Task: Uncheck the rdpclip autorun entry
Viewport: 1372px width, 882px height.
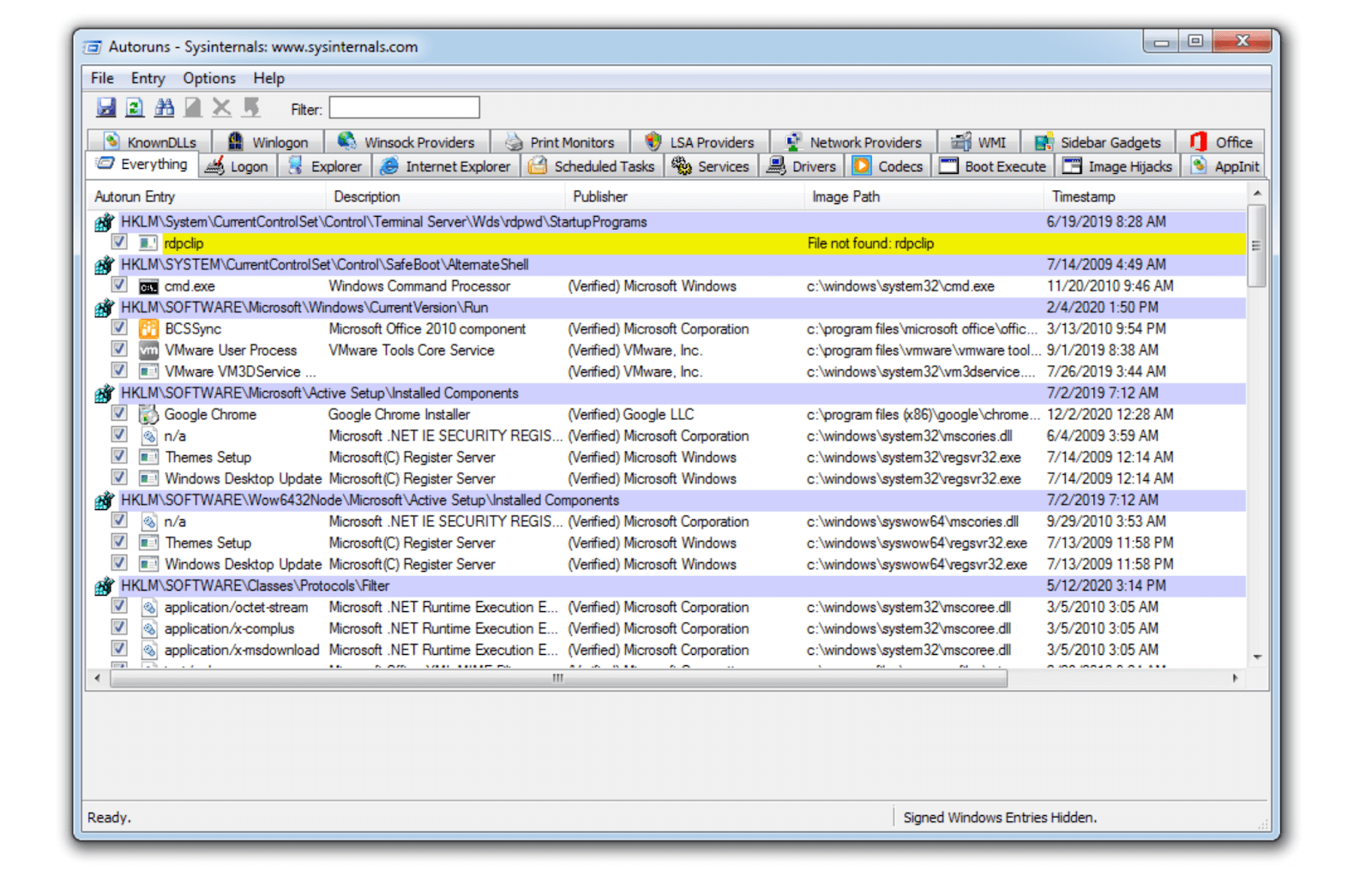Action: point(119,243)
